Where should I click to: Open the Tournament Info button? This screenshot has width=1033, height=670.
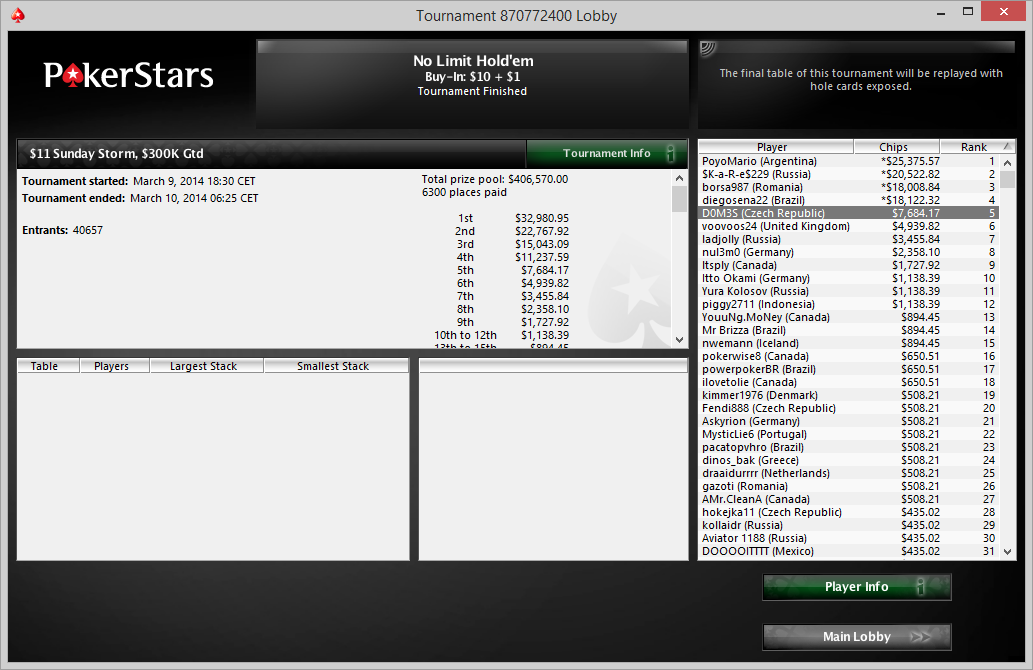(x=607, y=154)
